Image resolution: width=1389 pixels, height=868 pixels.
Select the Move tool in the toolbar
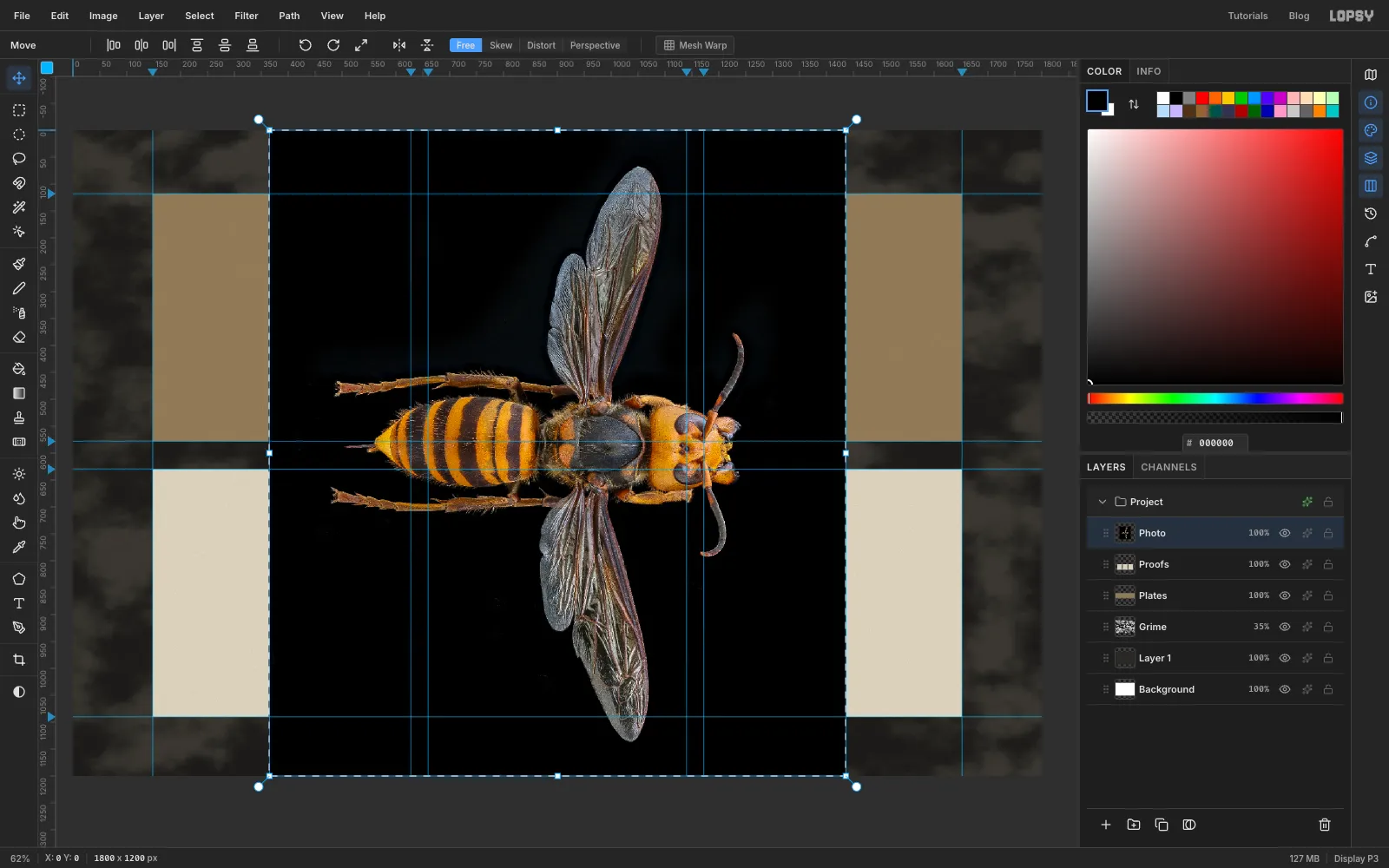click(19, 78)
